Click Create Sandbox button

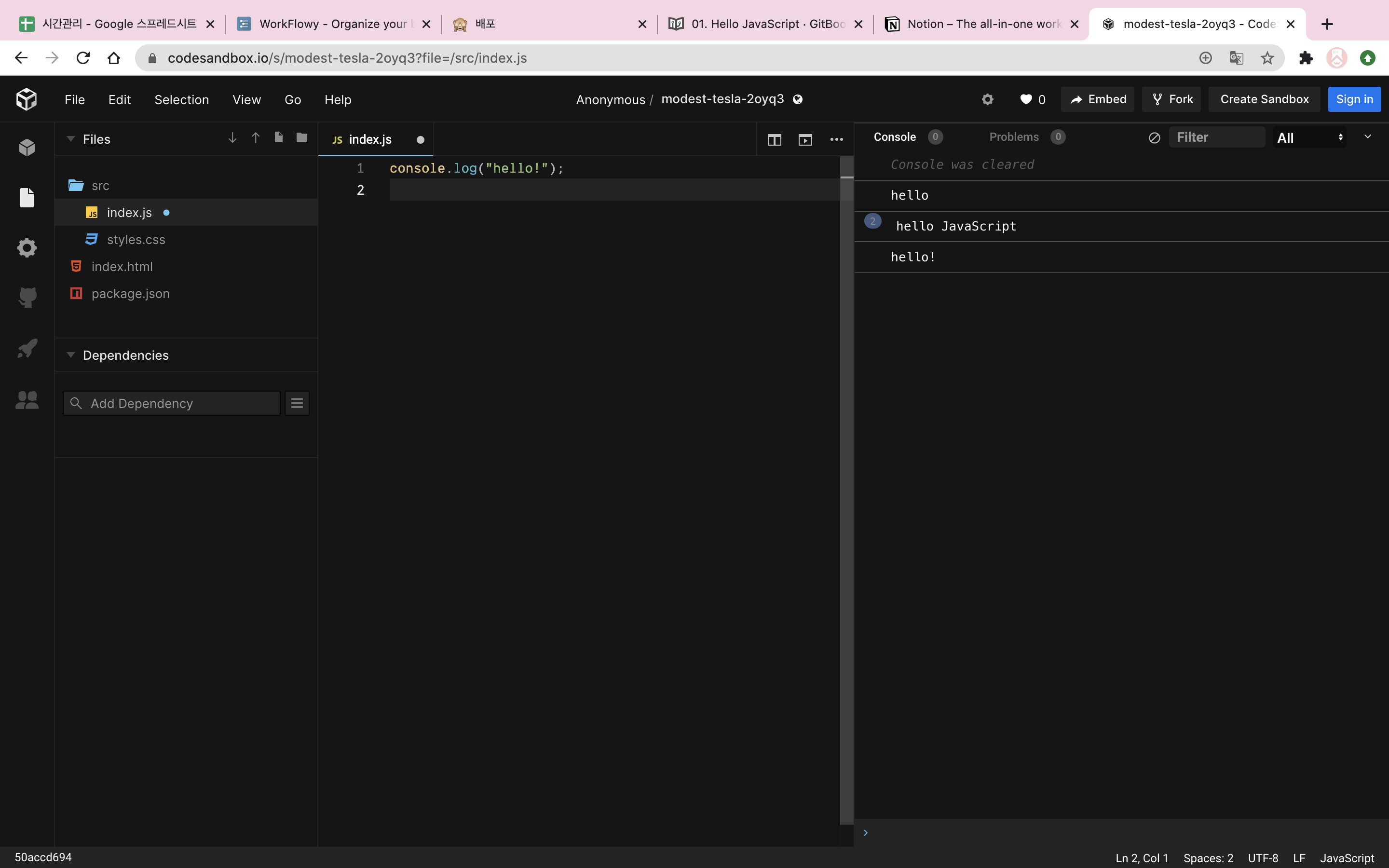tap(1265, 99)
